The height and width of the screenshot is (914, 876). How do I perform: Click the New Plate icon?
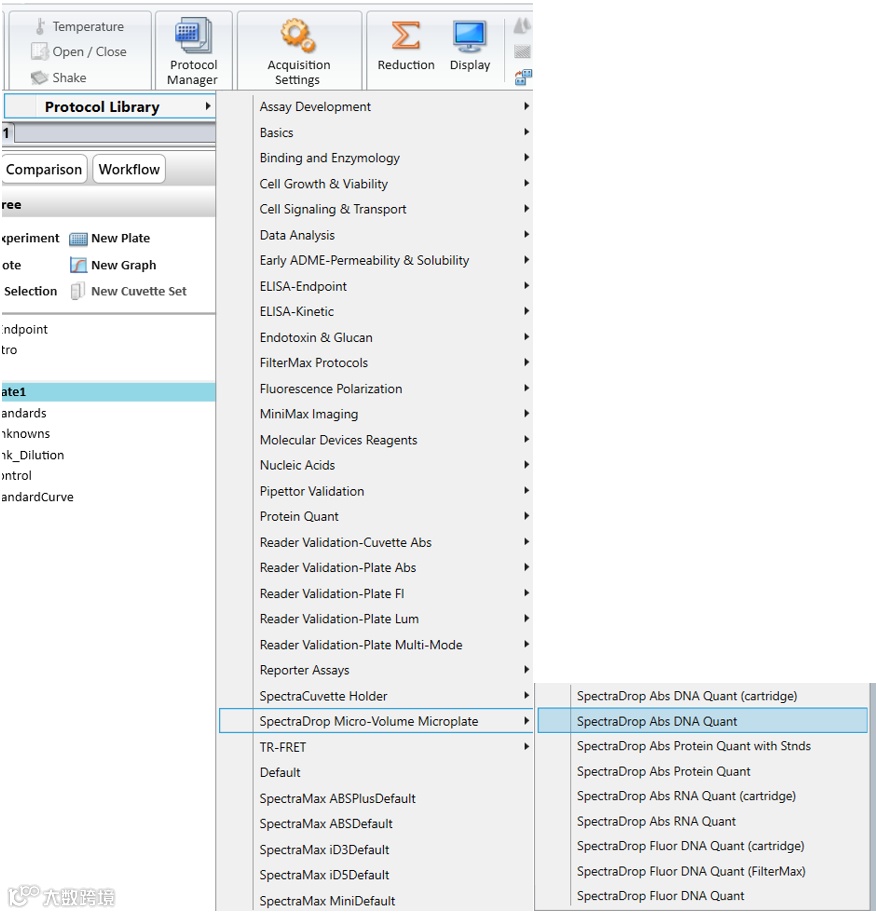78,238
